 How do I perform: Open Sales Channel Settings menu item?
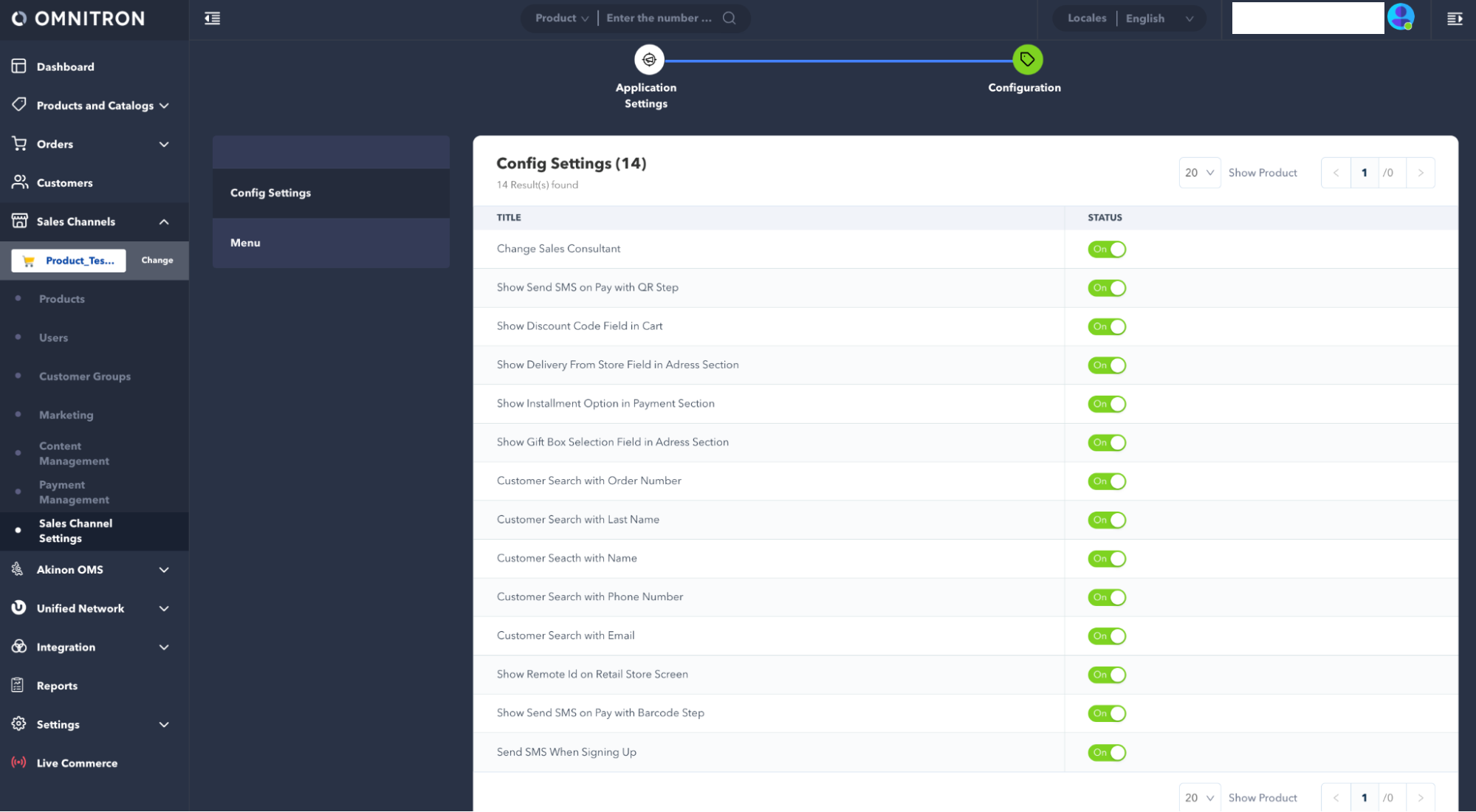point(75,531)
